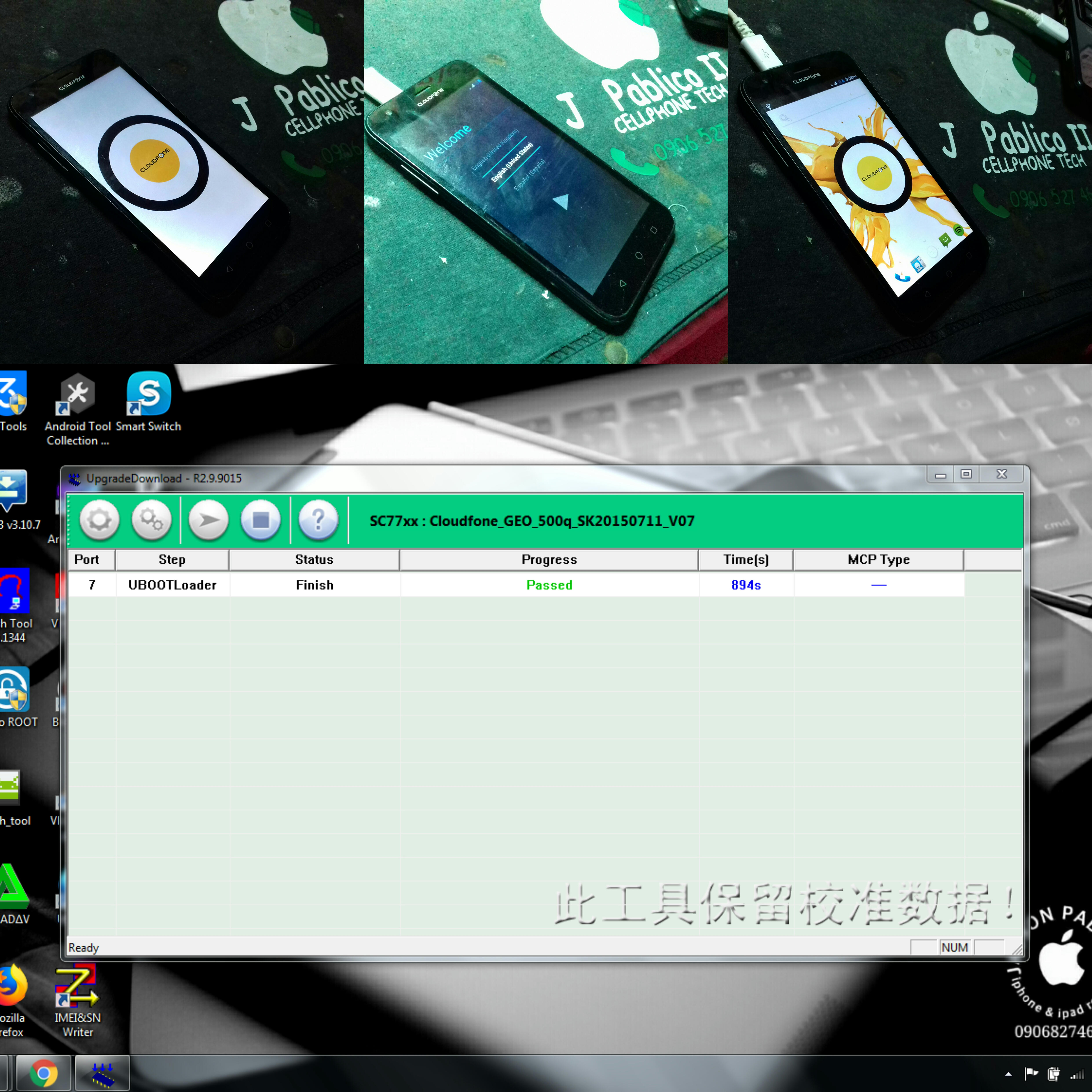The height and width of the screenshot is (1092, 1092).
Task: Click the SC77xx Cloudfone firmware name label
Action: [532, 521]
